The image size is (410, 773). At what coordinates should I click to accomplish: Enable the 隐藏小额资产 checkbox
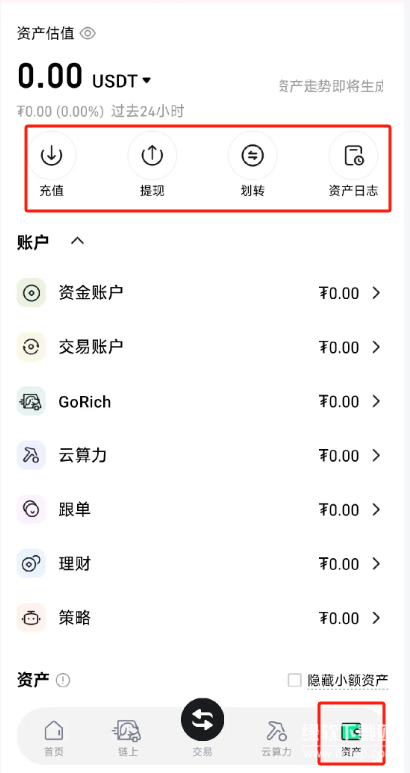point(294,680)
